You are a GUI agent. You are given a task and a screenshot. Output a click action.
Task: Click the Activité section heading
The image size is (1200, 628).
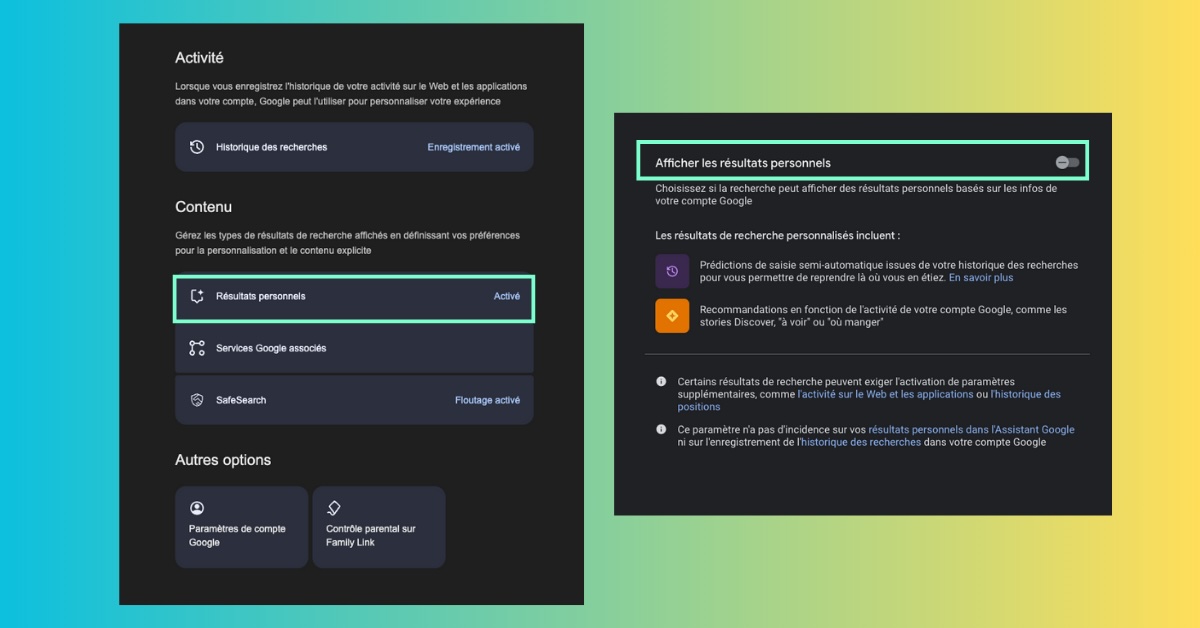tap(199, 58)
